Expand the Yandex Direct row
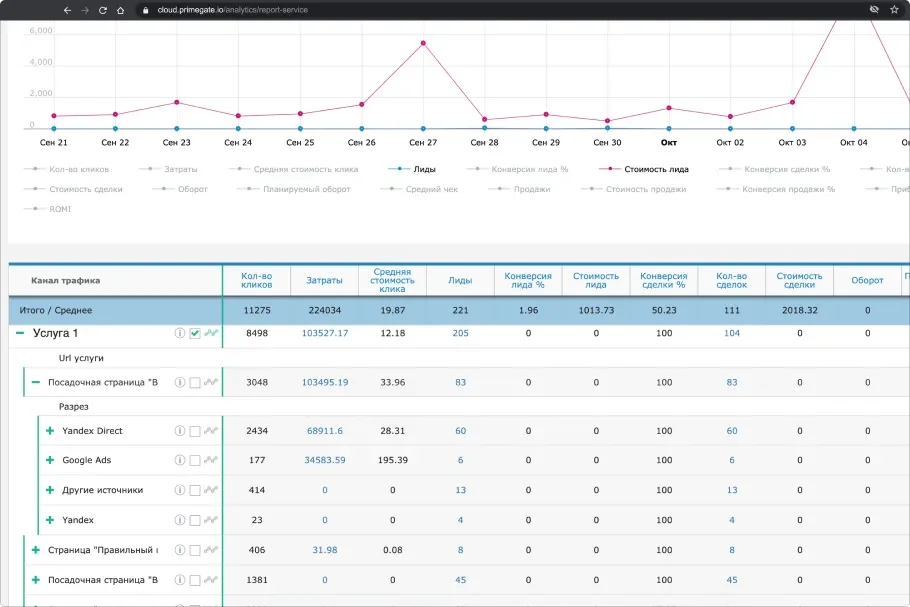 [50, 431]
